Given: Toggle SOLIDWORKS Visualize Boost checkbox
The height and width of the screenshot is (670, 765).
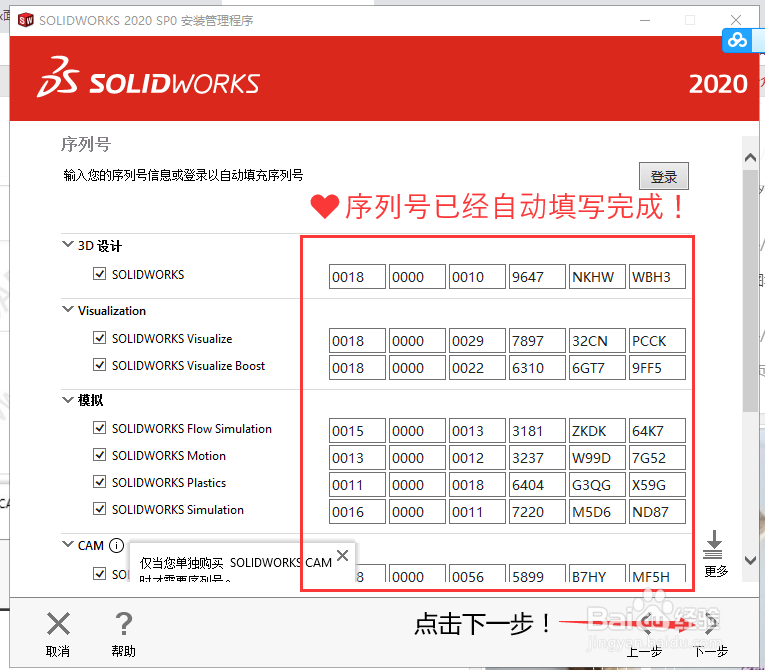Looking at the screenshot, I should 100,365.
